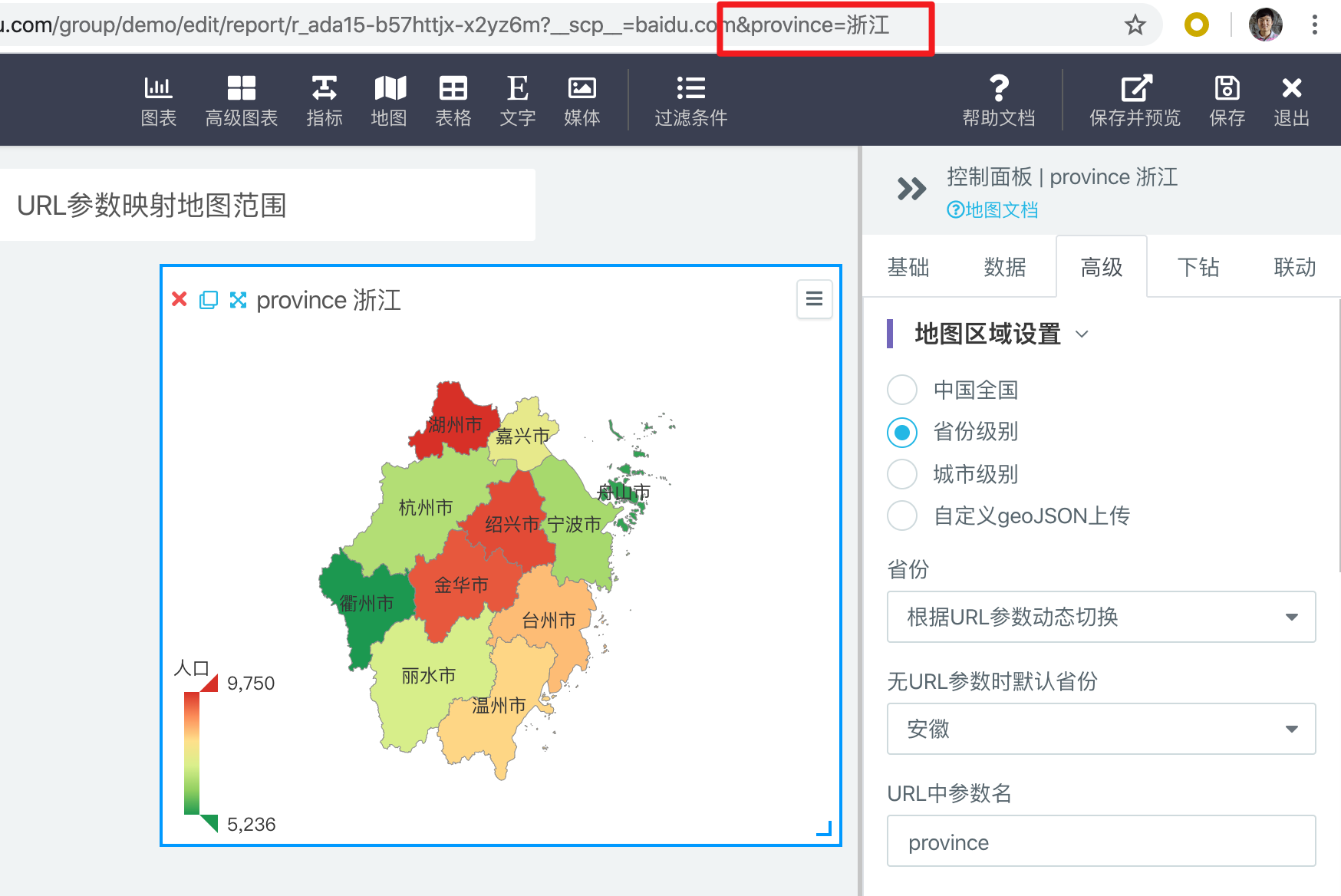Choose the 城市级别 radio option
Screen dimensions: 1341x896
[x=902, y=474]
